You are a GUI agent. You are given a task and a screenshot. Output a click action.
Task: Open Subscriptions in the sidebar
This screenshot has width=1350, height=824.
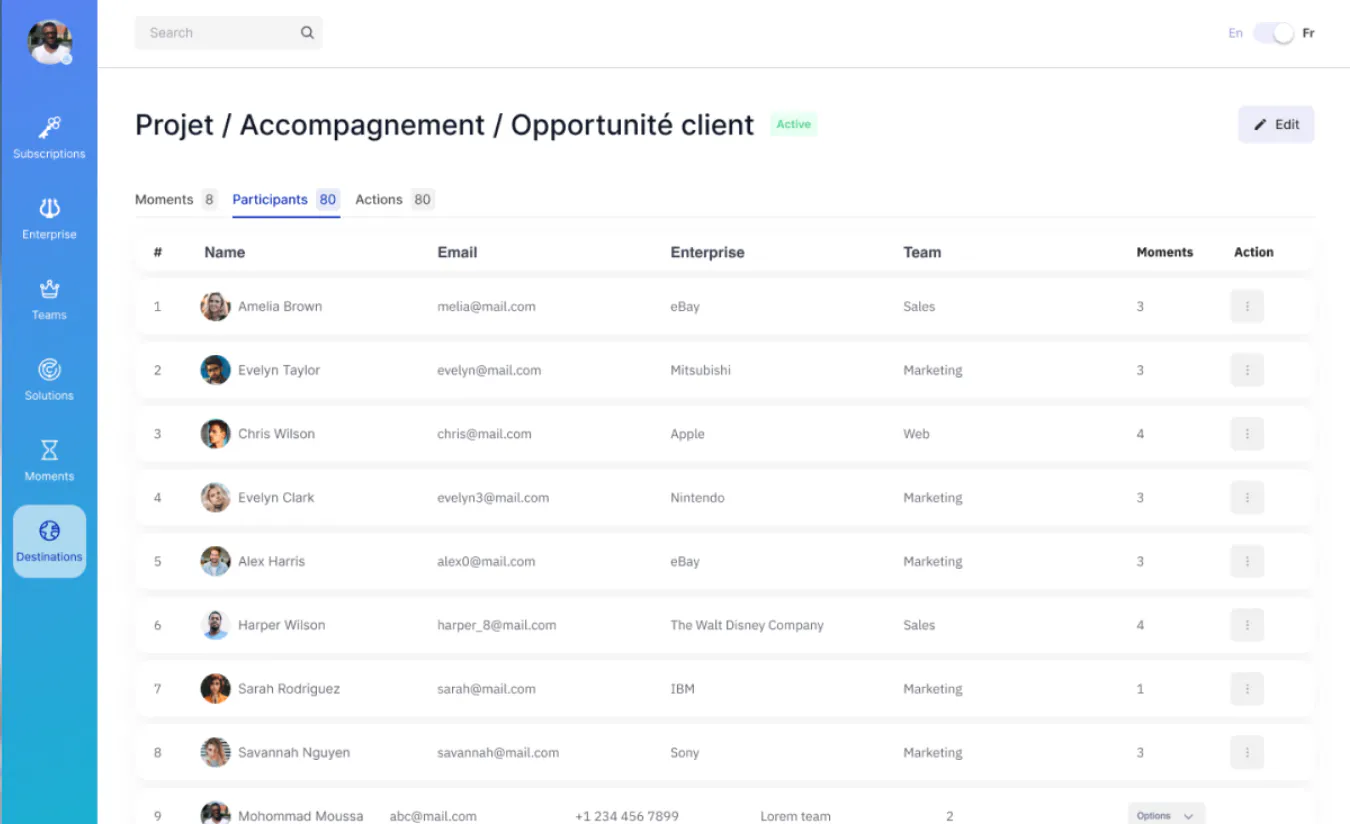click(49, 138)
